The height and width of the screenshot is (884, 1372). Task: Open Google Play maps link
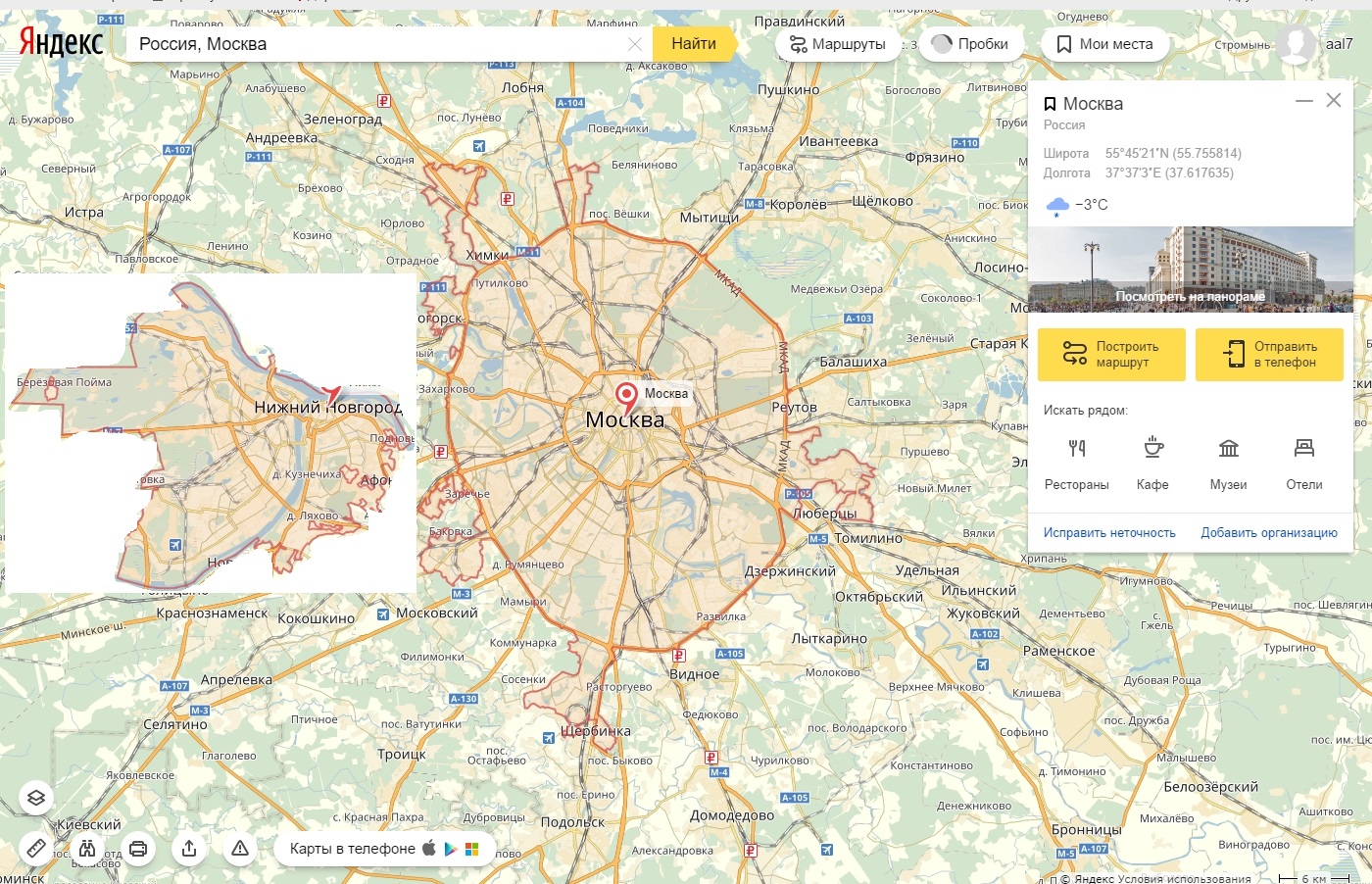tap(451, 849)
